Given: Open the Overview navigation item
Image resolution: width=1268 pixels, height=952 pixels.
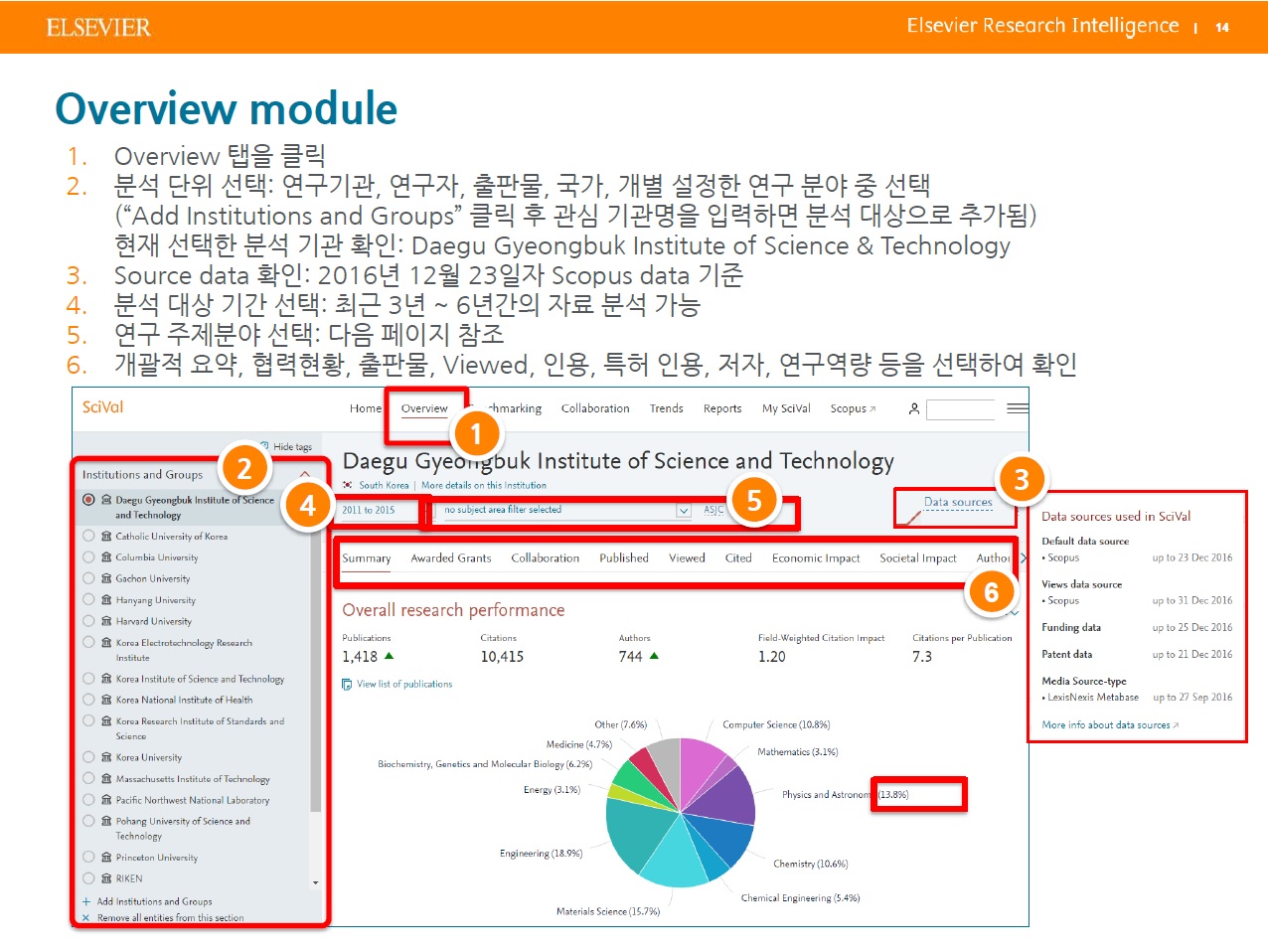Looking at the screenshot, I should [424, 408].
